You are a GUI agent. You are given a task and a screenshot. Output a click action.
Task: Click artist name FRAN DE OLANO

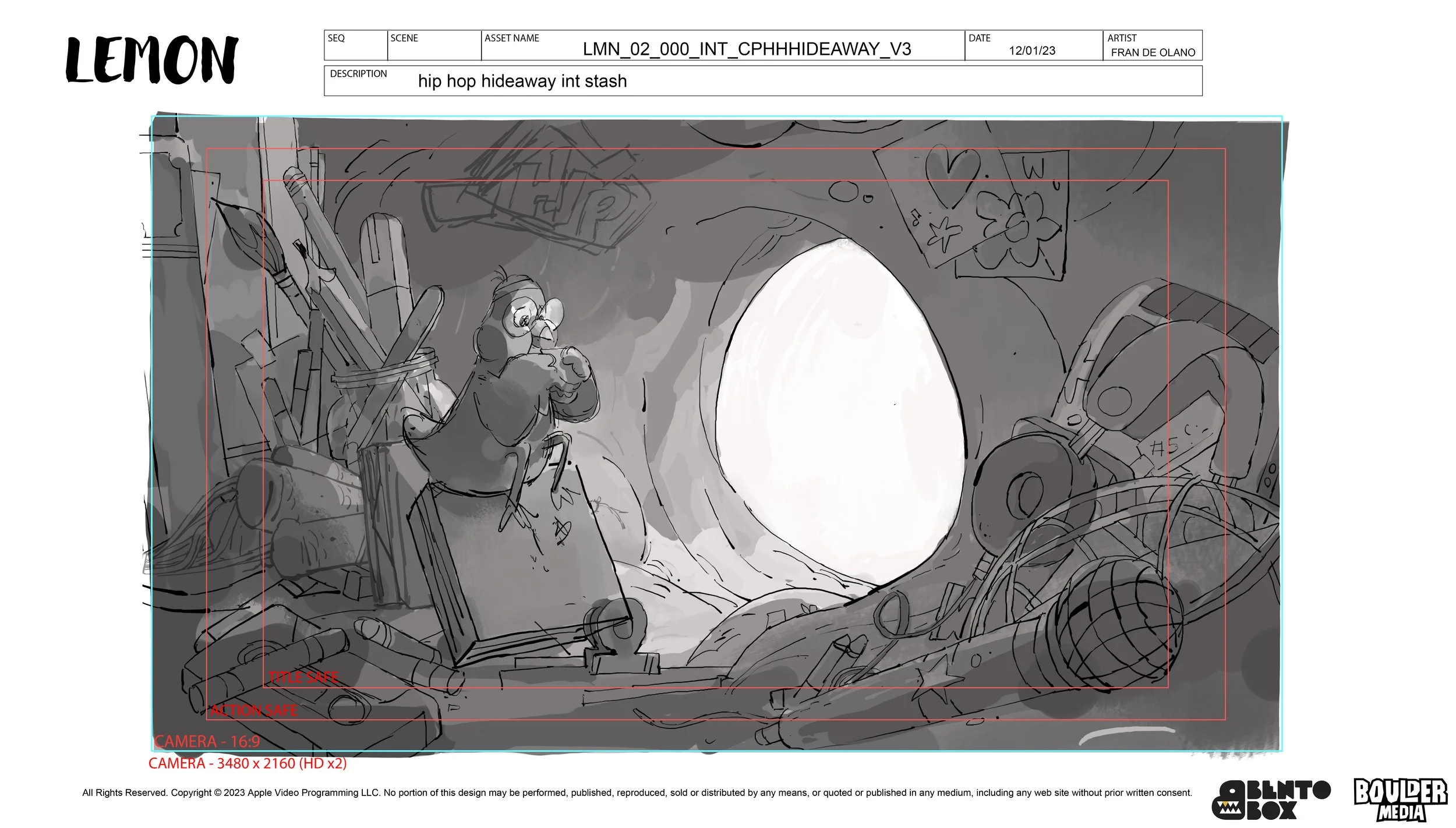1153,52
